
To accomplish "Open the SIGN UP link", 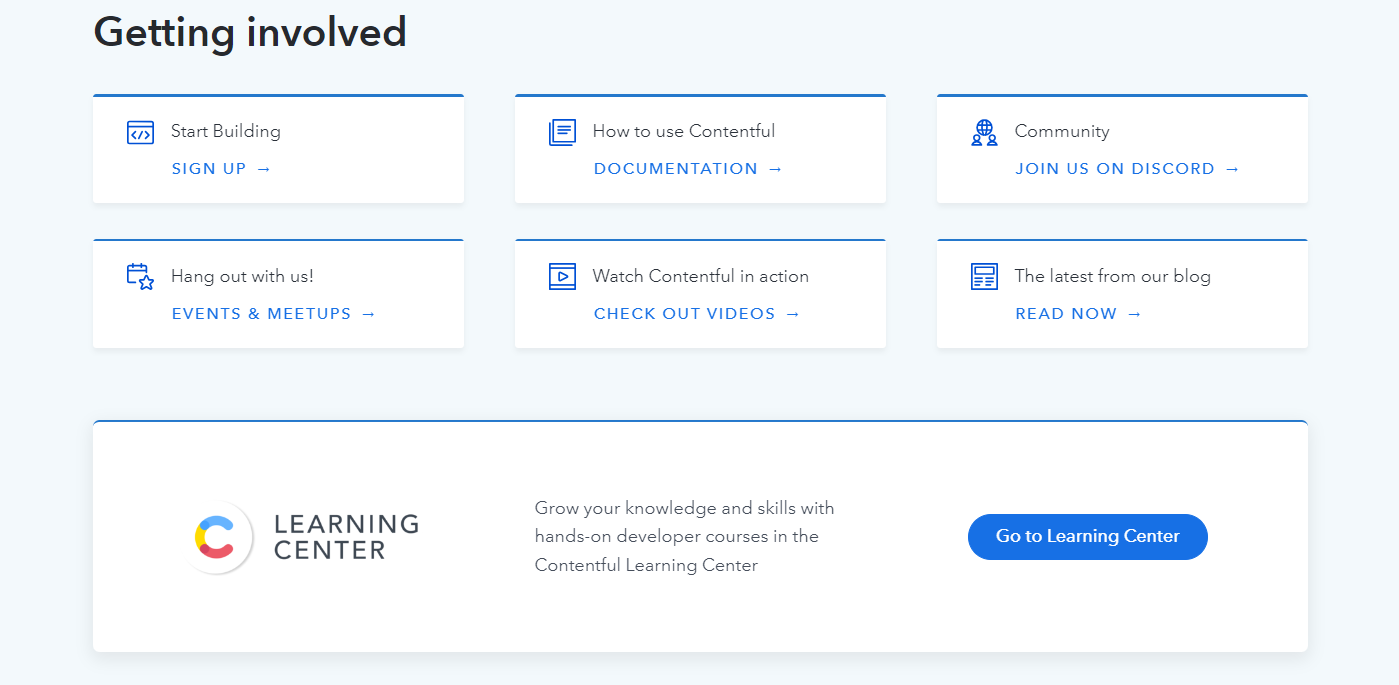I will click(x=221, y=169).
